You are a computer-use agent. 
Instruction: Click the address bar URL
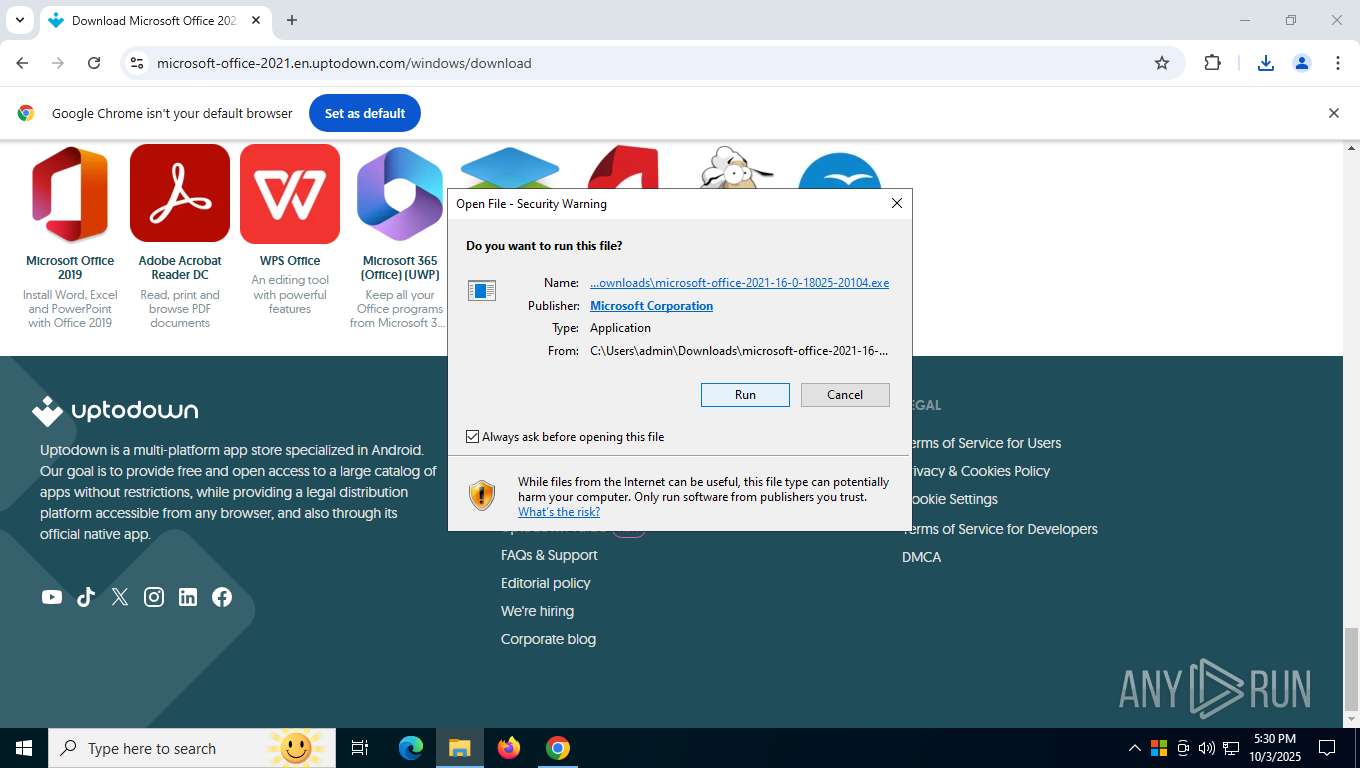coord(344,63)
